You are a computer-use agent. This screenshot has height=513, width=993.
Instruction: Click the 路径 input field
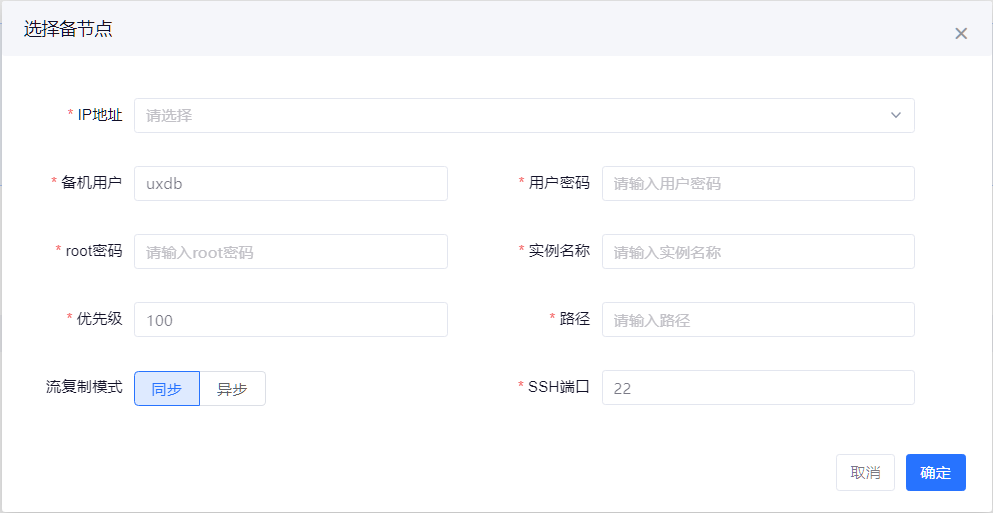click(x=757, y=319)
